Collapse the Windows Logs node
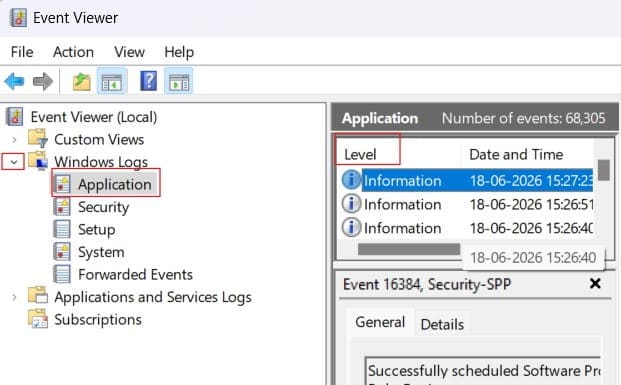The width and height of the screenshot is (621, 385). pyautogui.click(x=14, y=162)
